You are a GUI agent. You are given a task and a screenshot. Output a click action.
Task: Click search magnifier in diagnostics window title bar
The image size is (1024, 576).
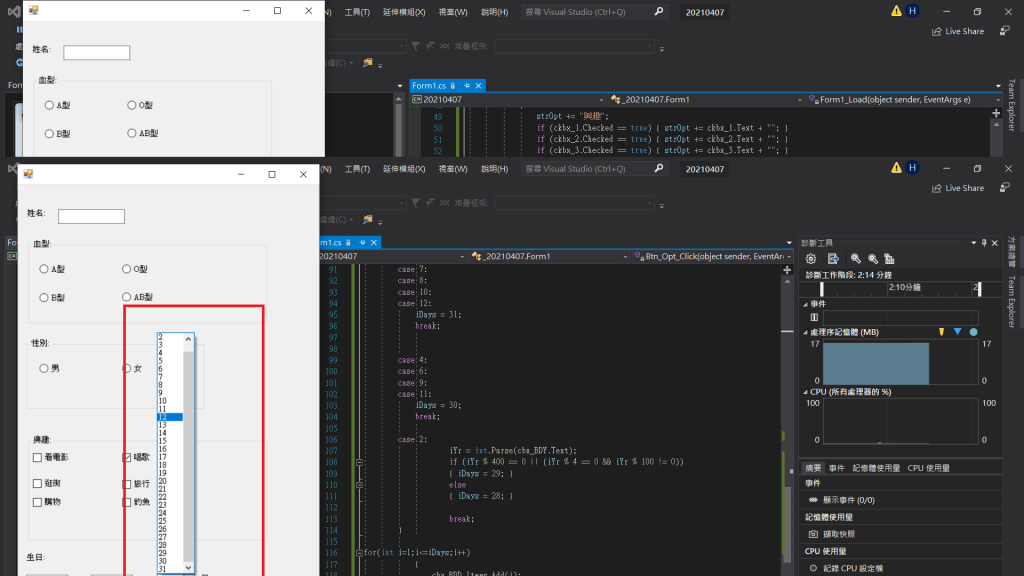(x=659, y=168)
